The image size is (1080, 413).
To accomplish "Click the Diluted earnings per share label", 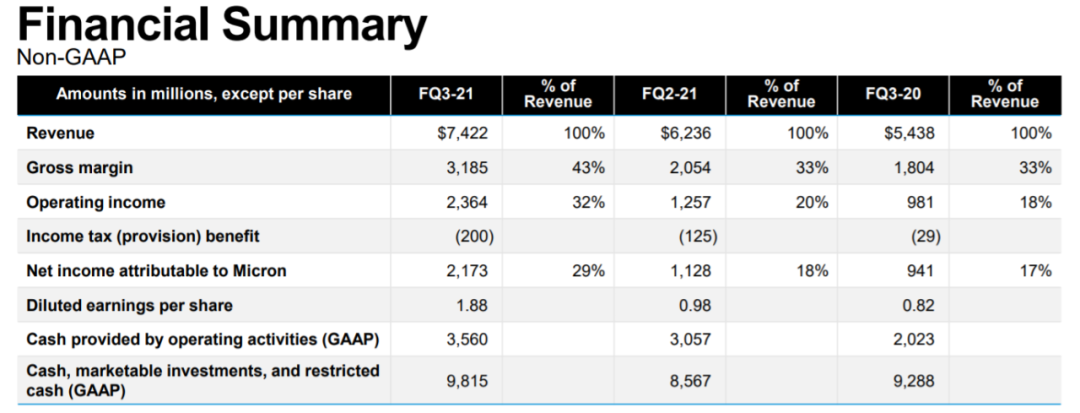I will [130, 305].
